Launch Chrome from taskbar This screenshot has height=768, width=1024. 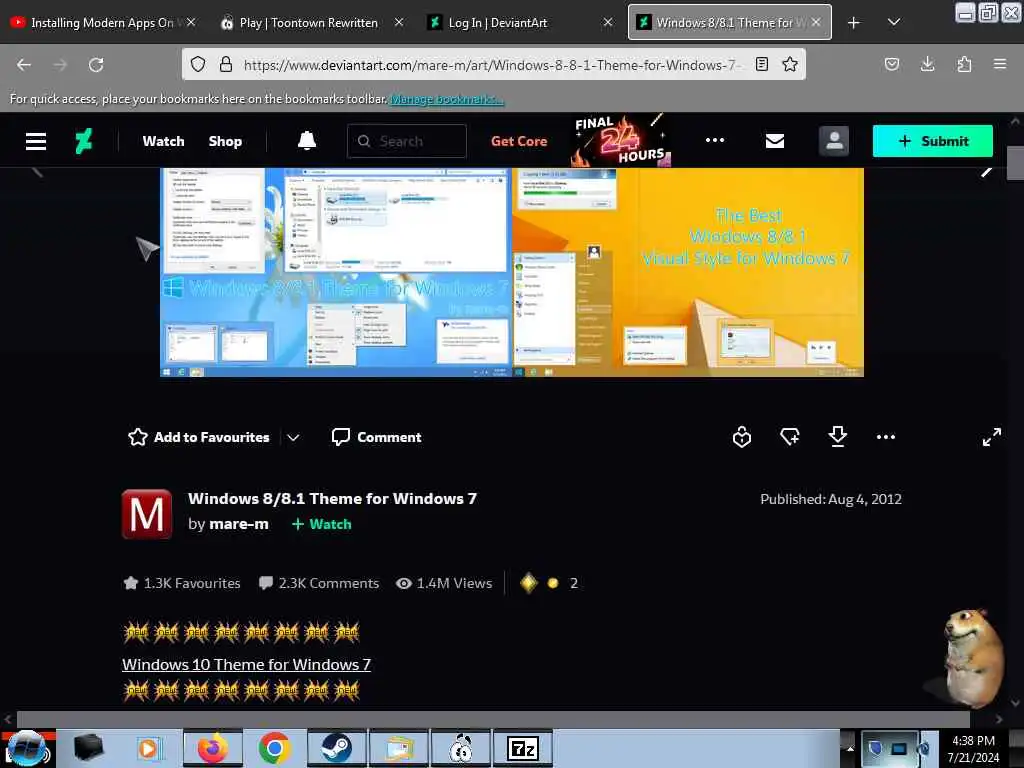[x=274, y=748]
